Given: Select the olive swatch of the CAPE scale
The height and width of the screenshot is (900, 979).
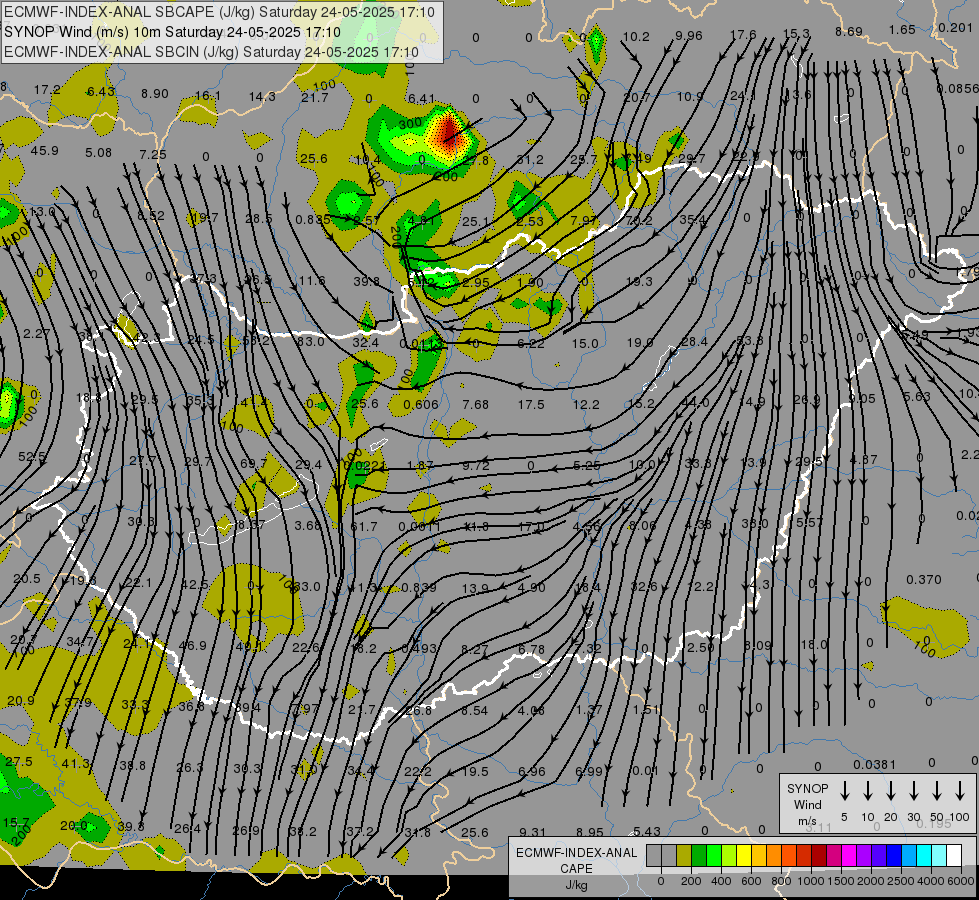Looking at the screenshot, I should (684, 856).
